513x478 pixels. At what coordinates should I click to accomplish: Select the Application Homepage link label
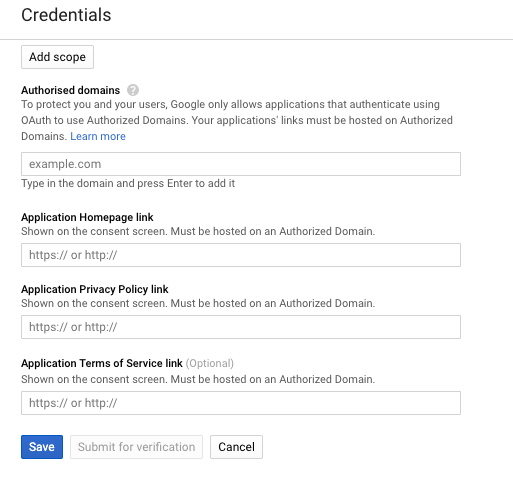coord(87,217)
